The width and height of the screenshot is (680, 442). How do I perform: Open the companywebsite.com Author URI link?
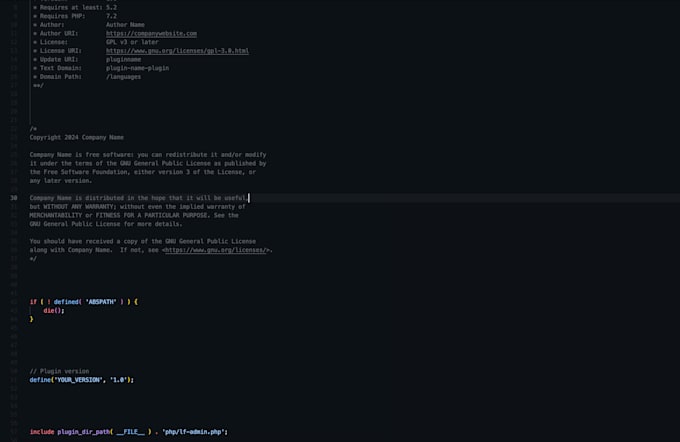[151, 33]
